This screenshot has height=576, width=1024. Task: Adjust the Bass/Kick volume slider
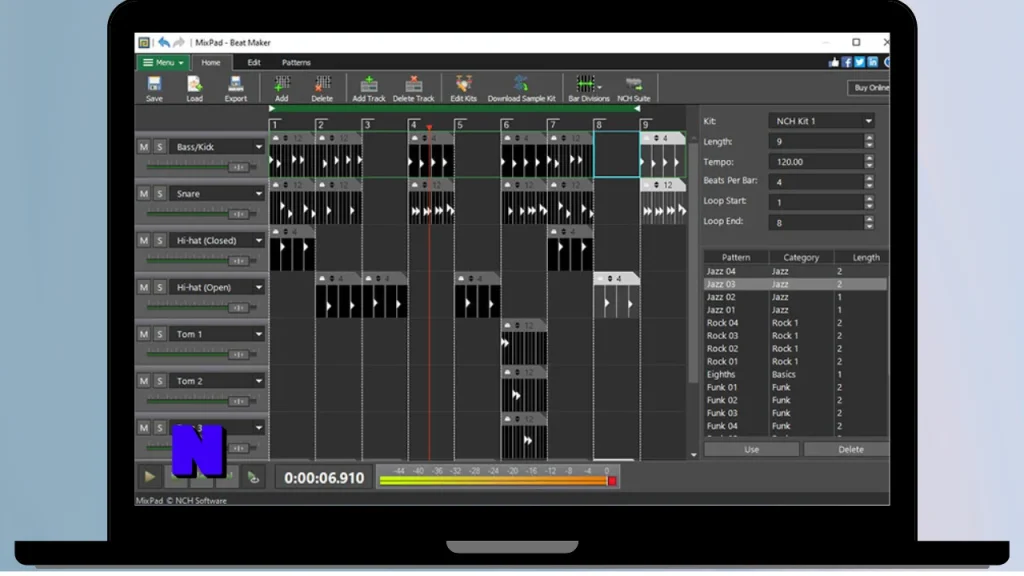(x=238, y=167)
